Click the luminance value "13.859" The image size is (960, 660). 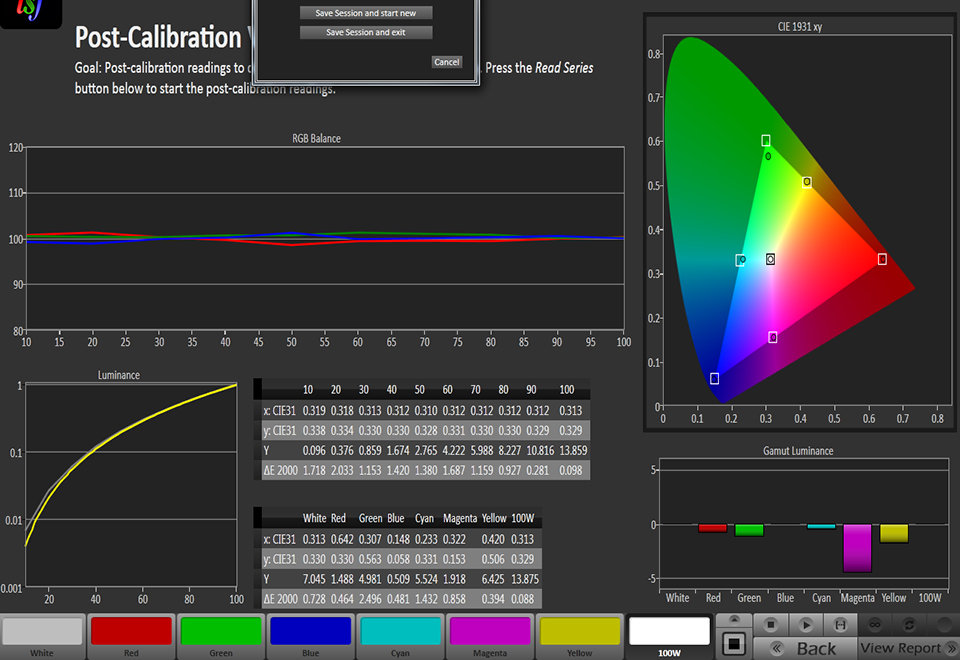573,450
